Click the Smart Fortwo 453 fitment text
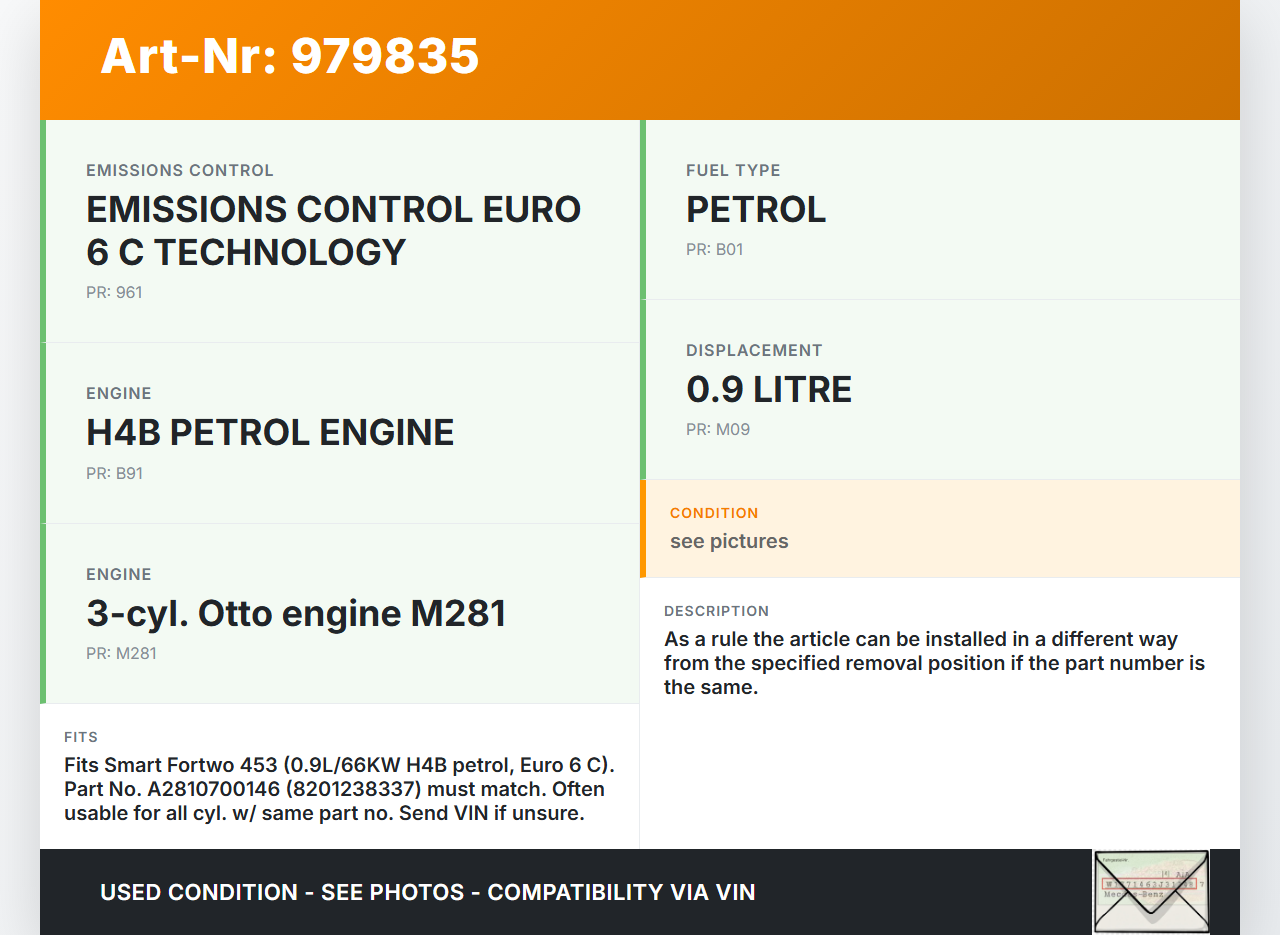This screenshot has width=1280, height=935. point(339,789)
